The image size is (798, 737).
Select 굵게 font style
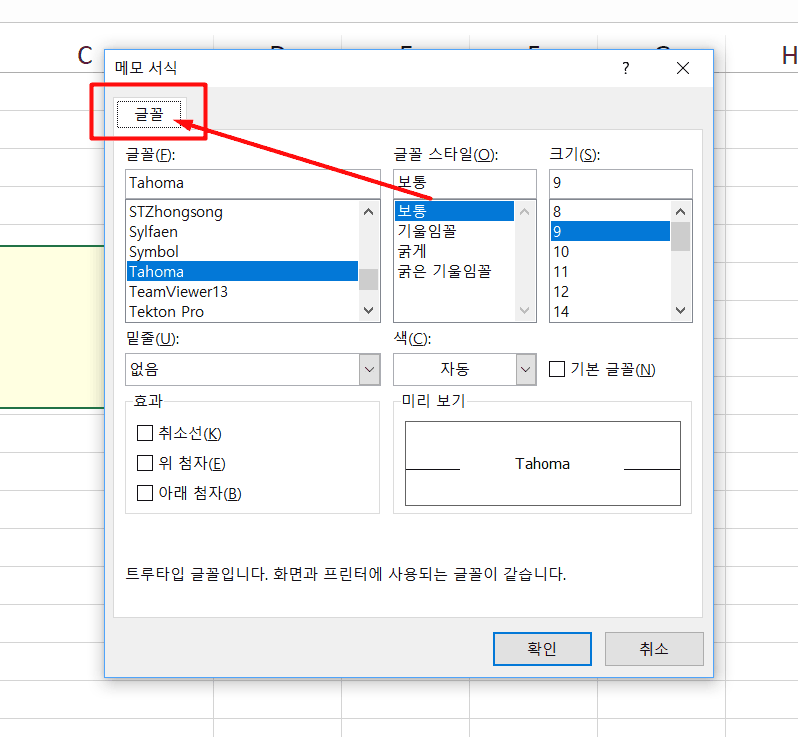(454, 251)
